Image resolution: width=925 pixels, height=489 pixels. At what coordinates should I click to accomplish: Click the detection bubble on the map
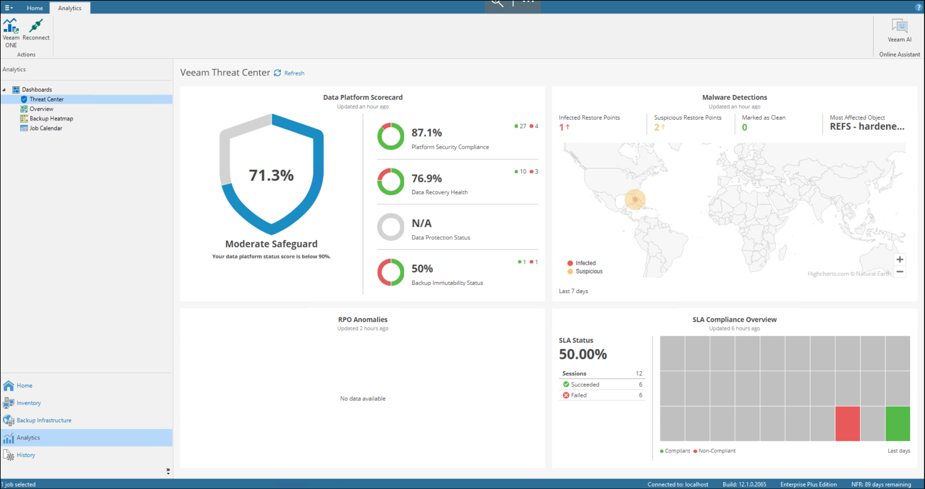(x=635, y=200)
